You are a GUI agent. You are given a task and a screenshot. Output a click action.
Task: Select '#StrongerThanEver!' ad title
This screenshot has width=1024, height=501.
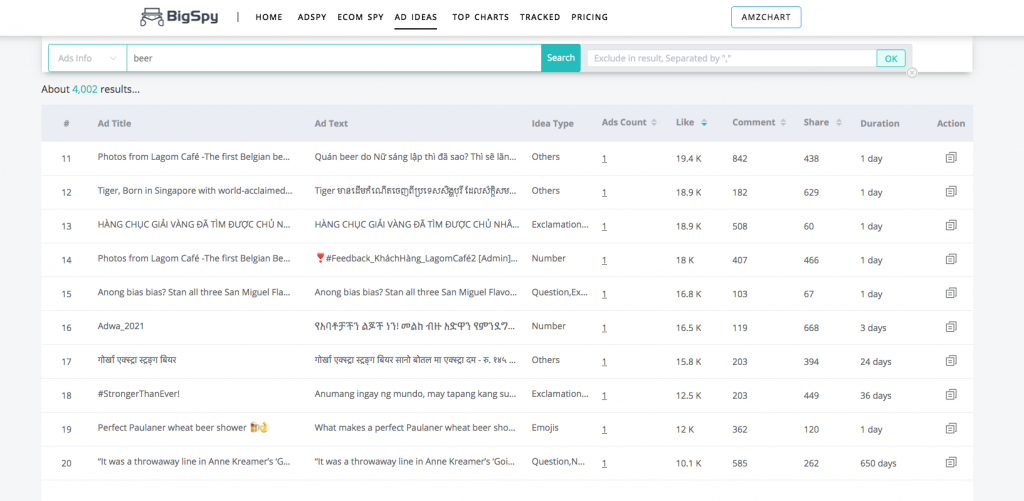[138, 394]
